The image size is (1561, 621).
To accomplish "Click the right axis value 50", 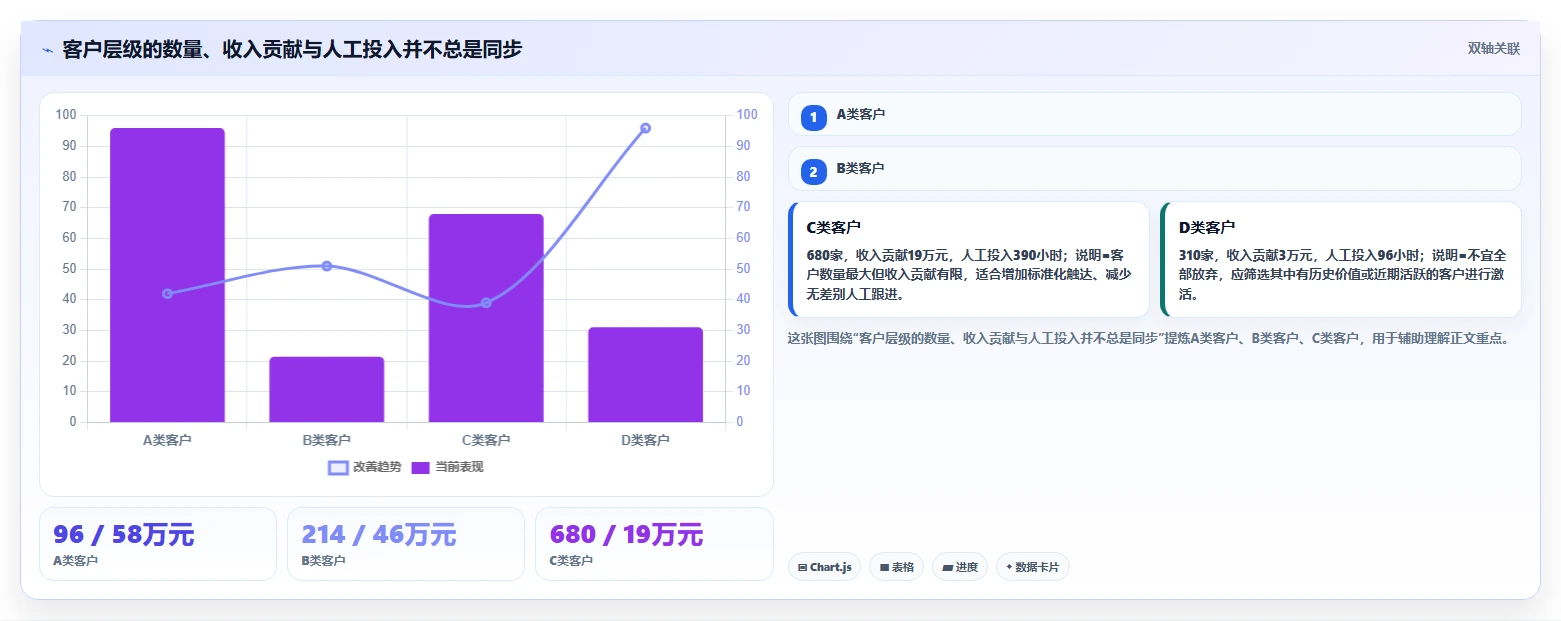I will point(743,268).
